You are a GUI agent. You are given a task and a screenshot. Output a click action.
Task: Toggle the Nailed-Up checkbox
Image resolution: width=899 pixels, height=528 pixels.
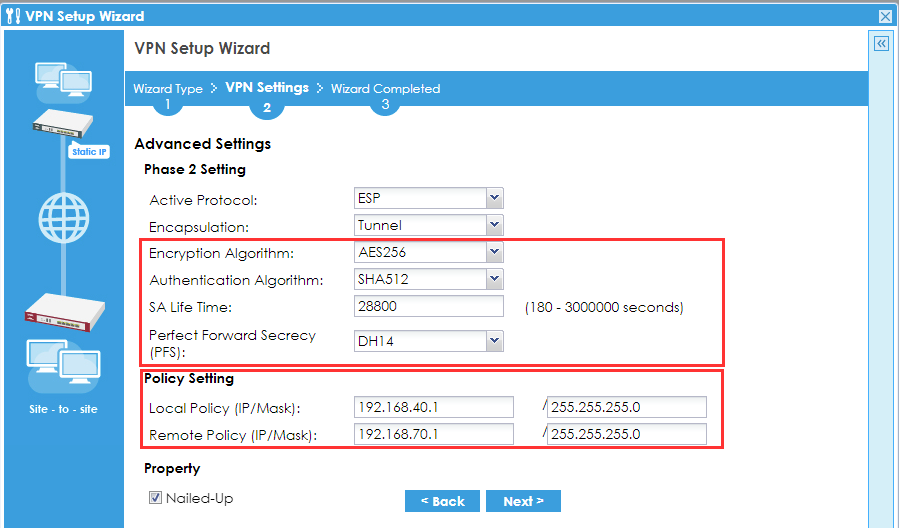click(x=155, y=498)
